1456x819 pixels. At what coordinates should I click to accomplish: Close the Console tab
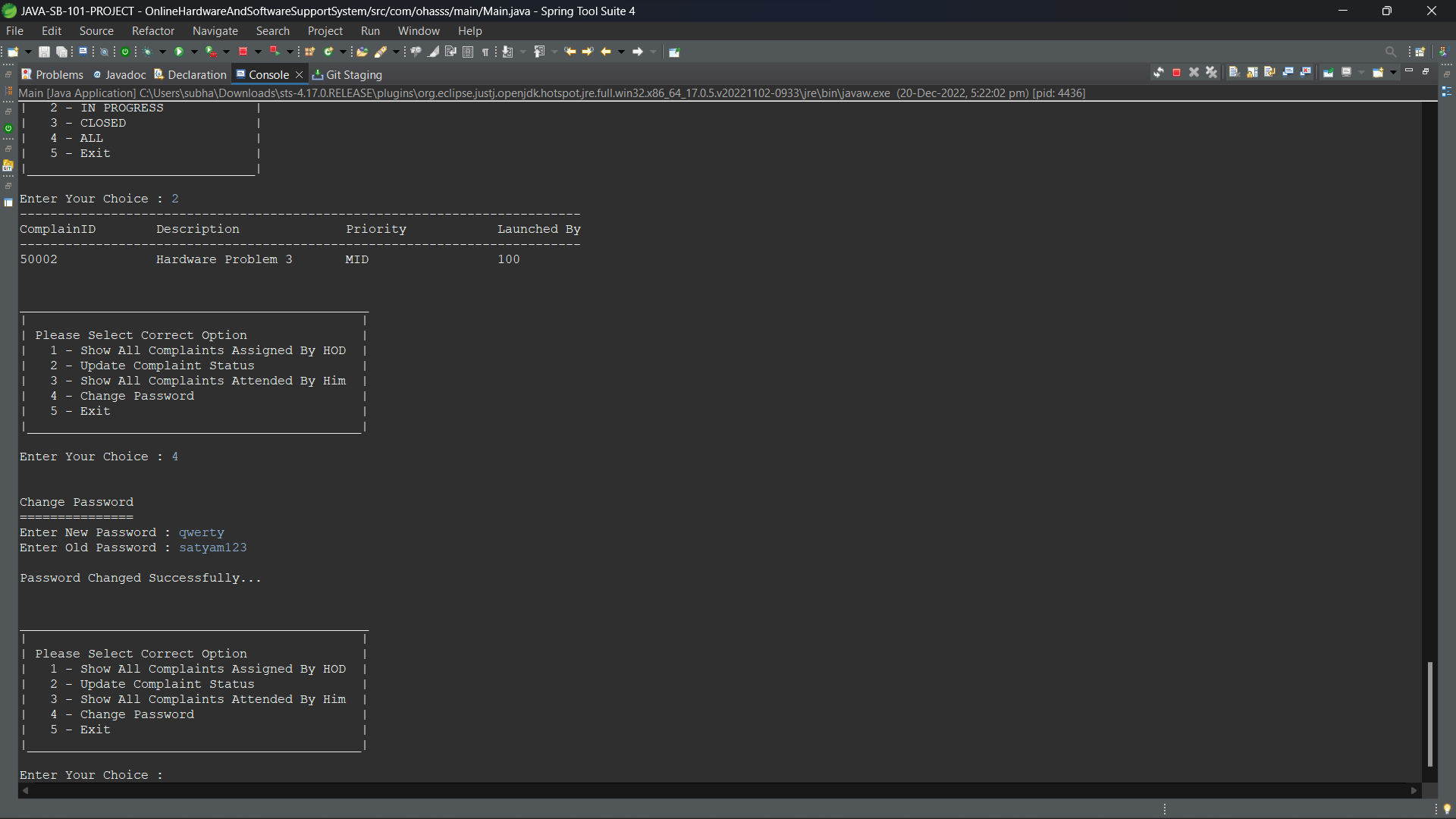click(299, 74)
